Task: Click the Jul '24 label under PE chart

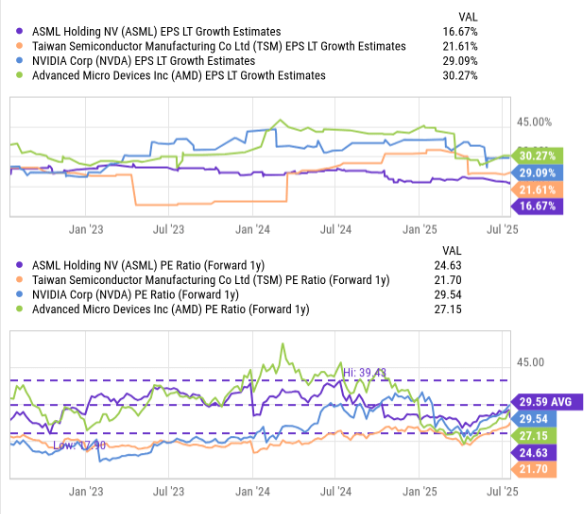Action: pyautogui.click(x=336, y=492)
